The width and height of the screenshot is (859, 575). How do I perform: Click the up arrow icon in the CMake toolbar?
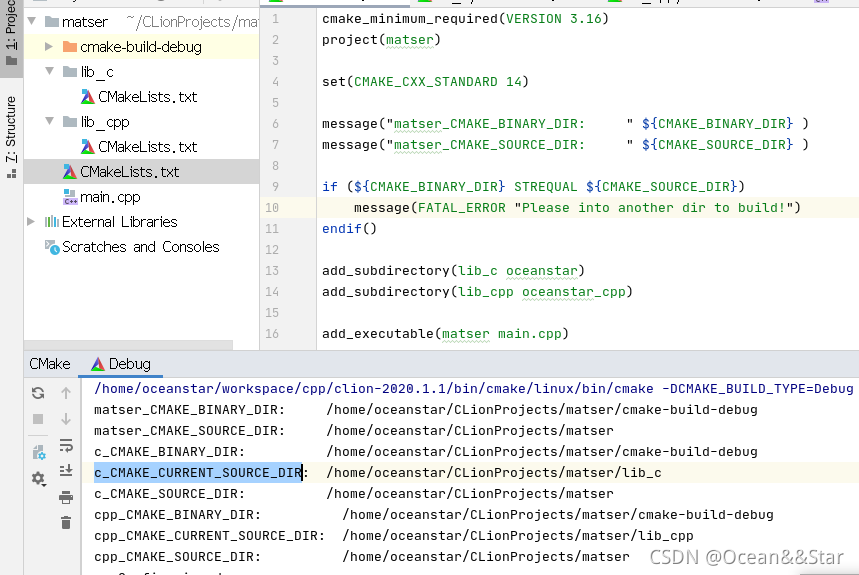66,393
